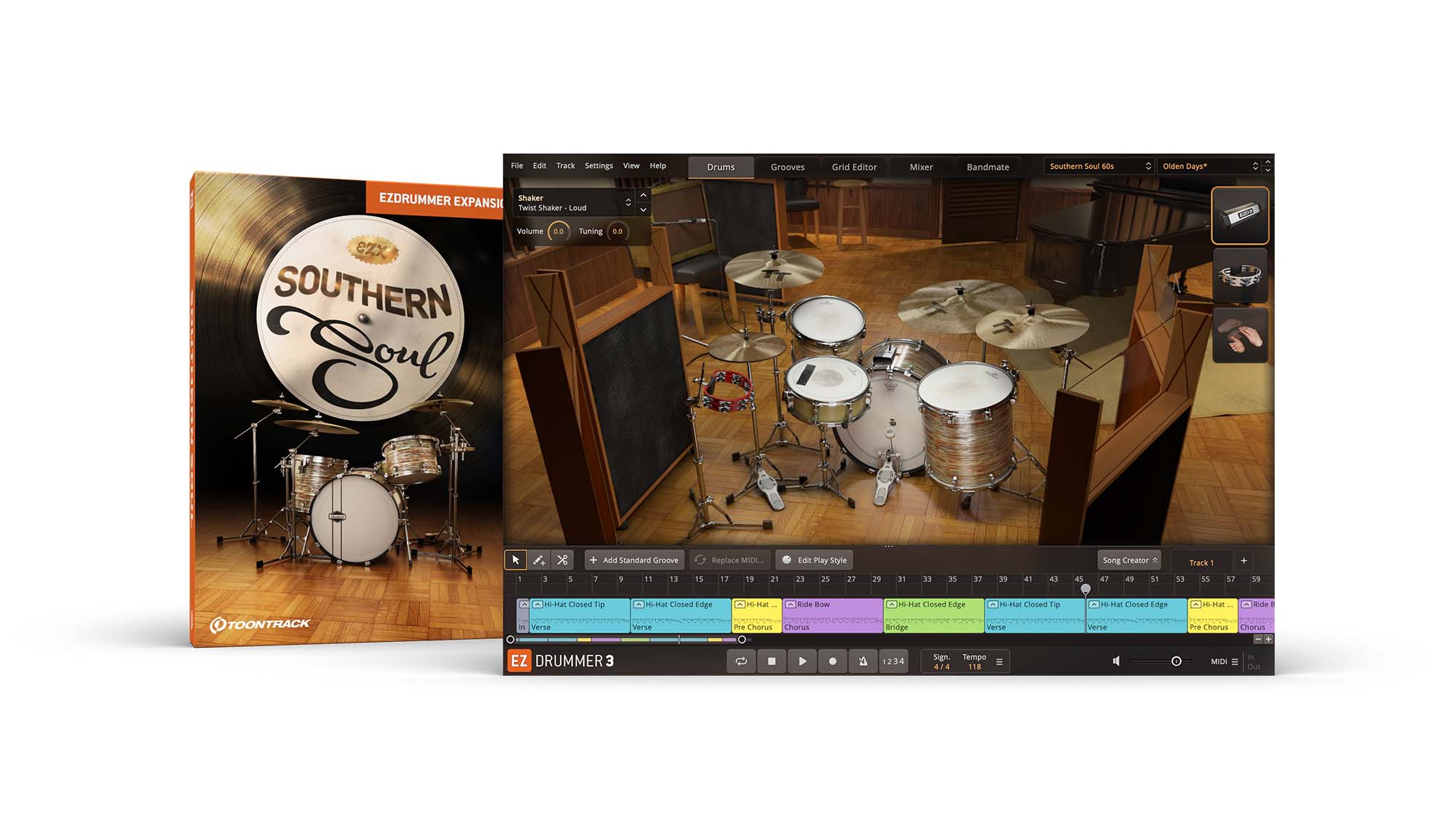1456x813 pixels.
Task: Click the shaker instrument thumbnail
Action: click(x=1240, y=215)
